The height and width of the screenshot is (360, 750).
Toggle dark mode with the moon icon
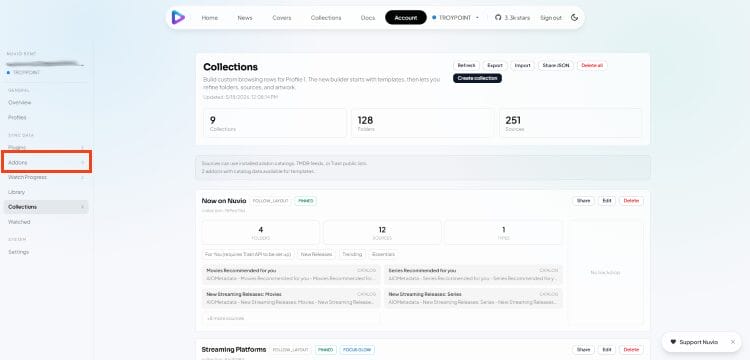[574, 18]
